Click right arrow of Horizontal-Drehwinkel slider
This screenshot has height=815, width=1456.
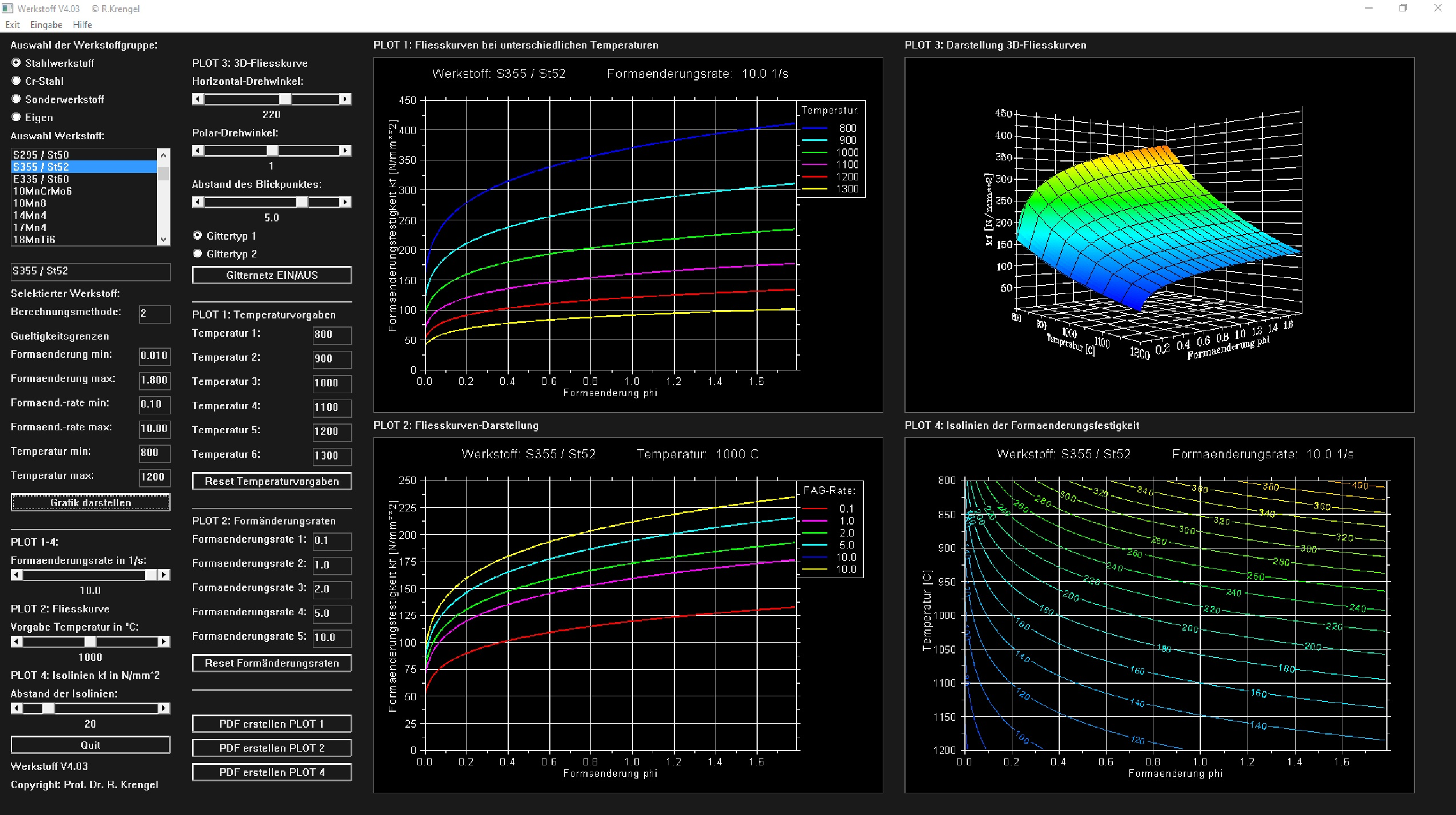coord(345,99)
